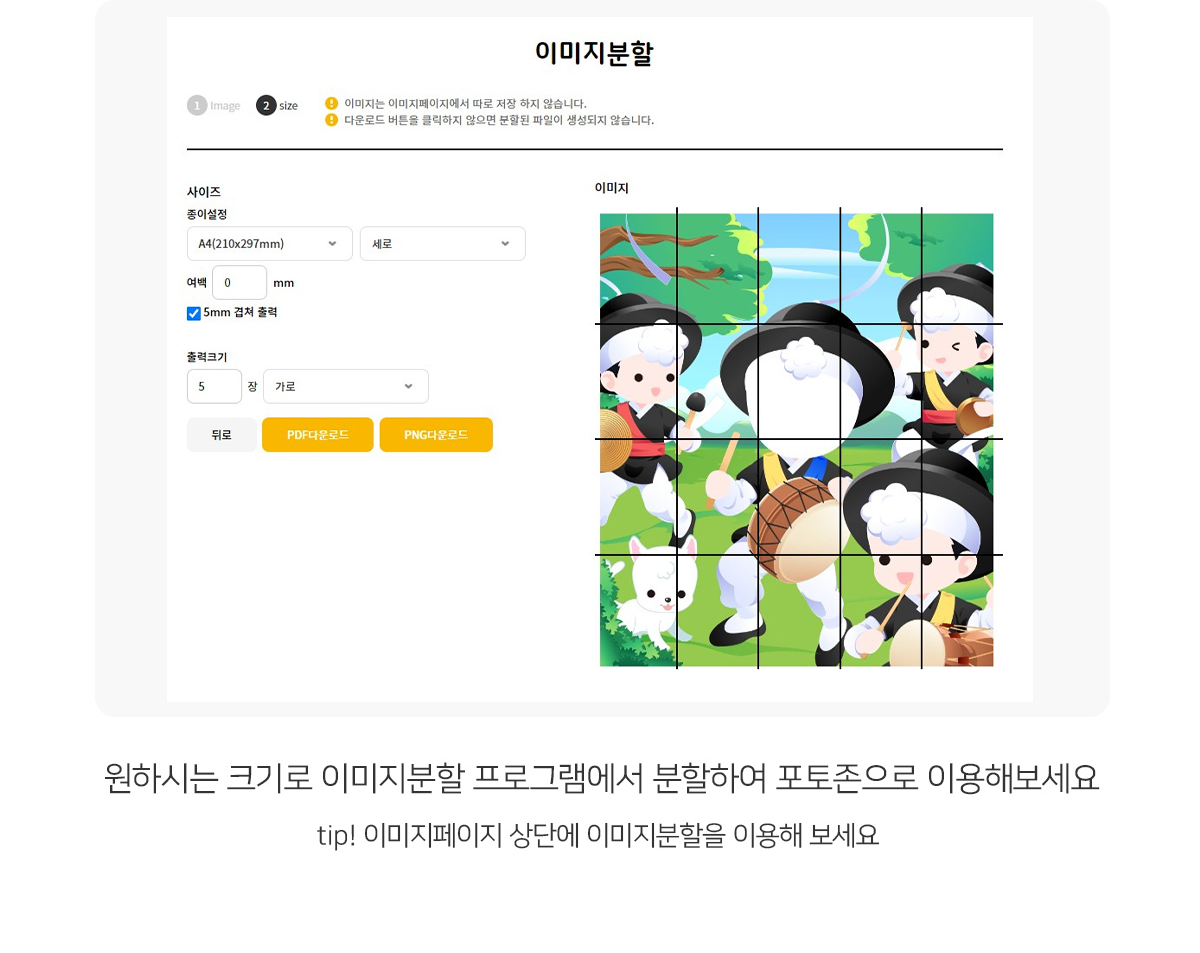Focus the 여백 margin mm input field
1200x953 pixels.
click(x=239, y=282)
